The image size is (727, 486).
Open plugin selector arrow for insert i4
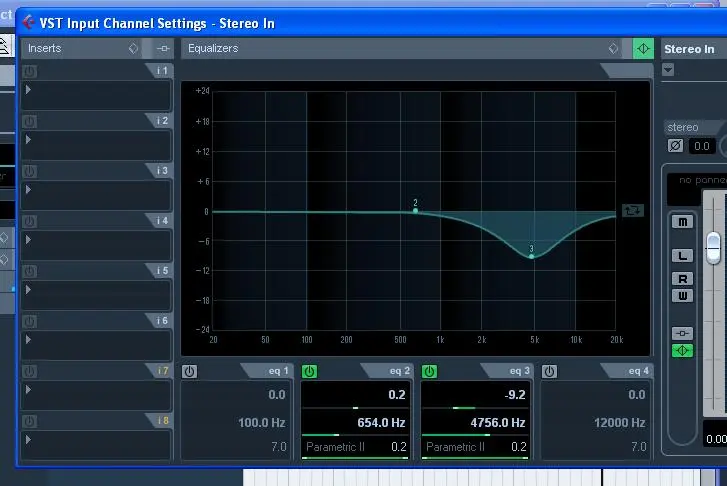coord(28,240)
